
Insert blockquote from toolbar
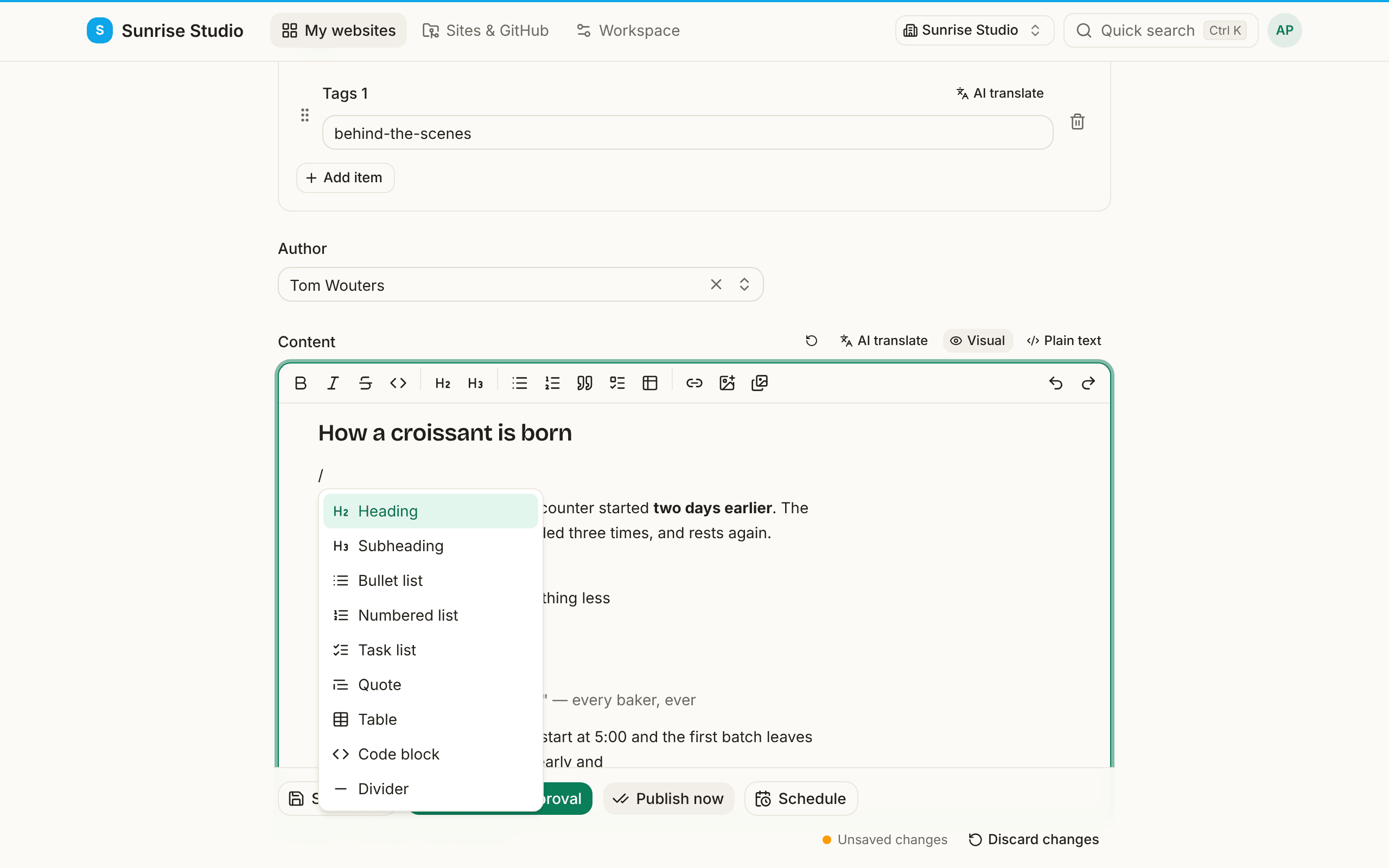(585, 383)
